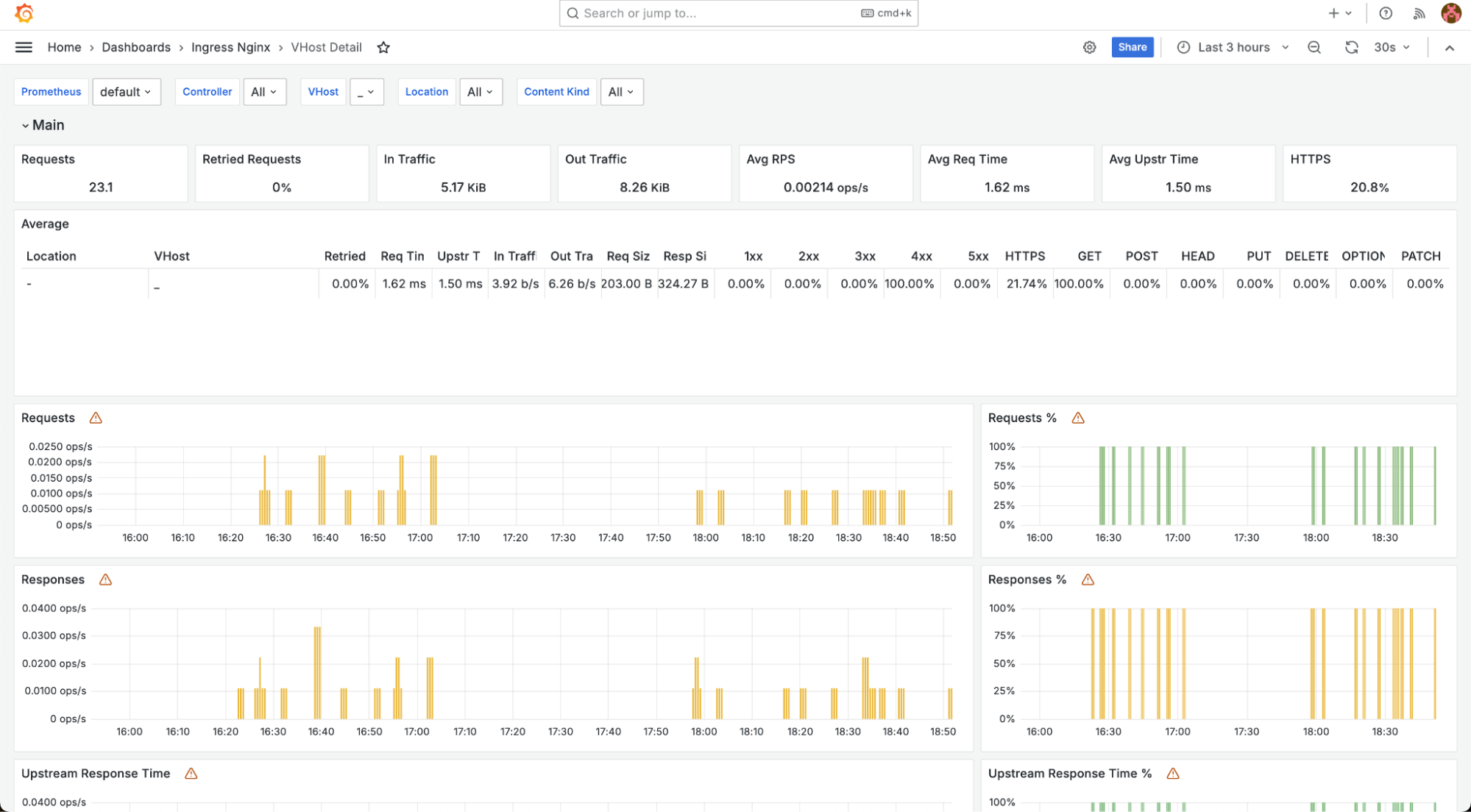Star the VHost Detail dashboard
This screenshot has height=812, width=1471.
coord(383,47)
